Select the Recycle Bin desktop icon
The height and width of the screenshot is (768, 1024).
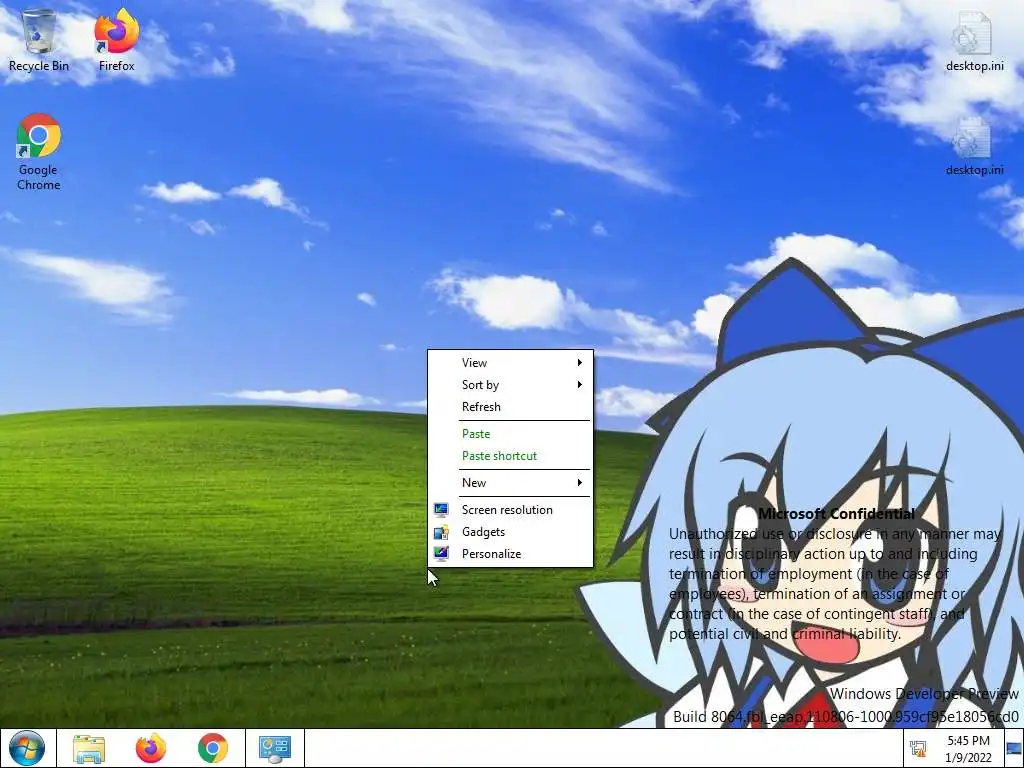[x=39, y=39]
